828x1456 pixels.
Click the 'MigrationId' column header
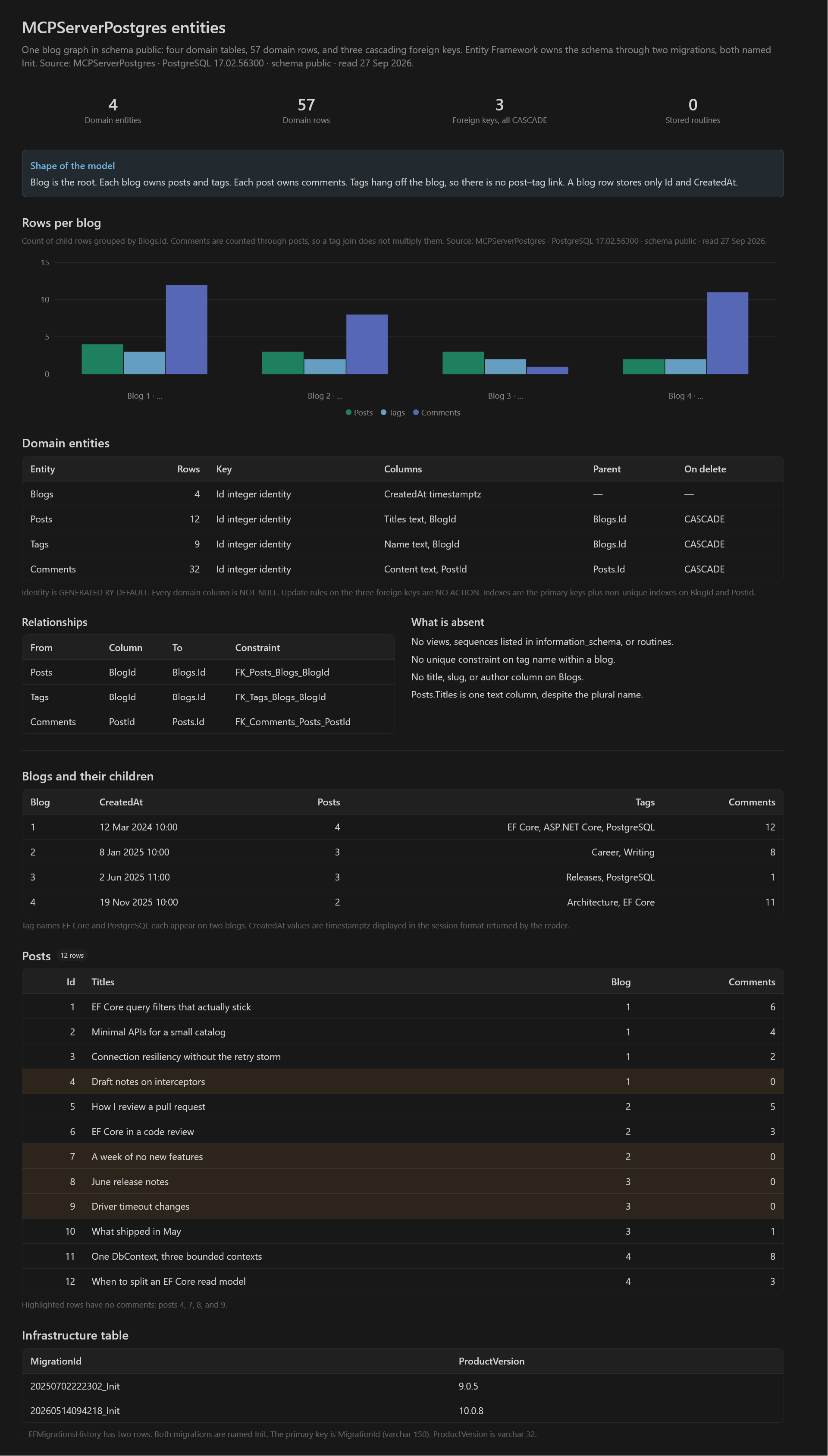click(x=56, y=1362)
